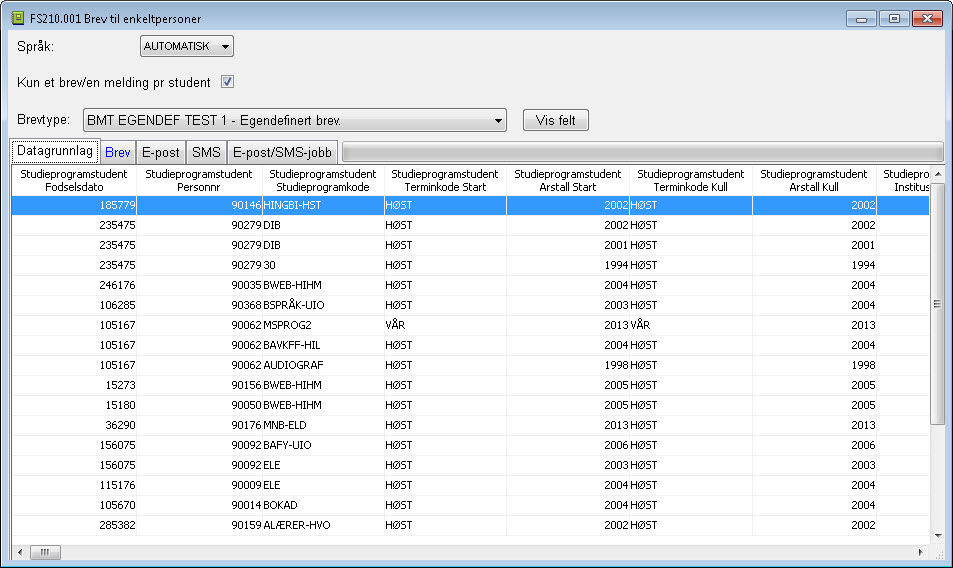This screenshot has height=568, width=953.
Task: Open the Språk AUTOMATISK dropdown
Action: pos(187,46)
